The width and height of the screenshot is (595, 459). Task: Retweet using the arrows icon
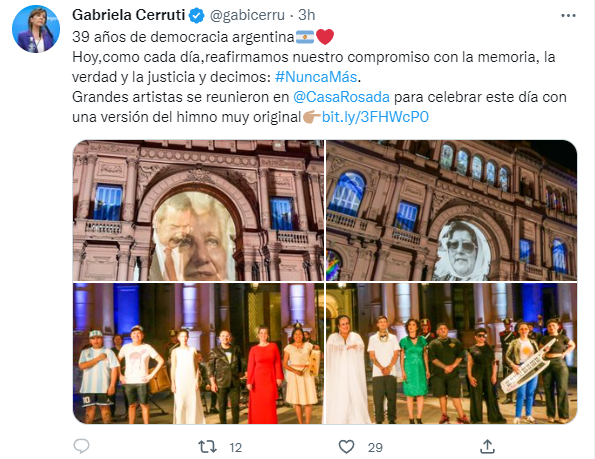(x=208, y=447)
